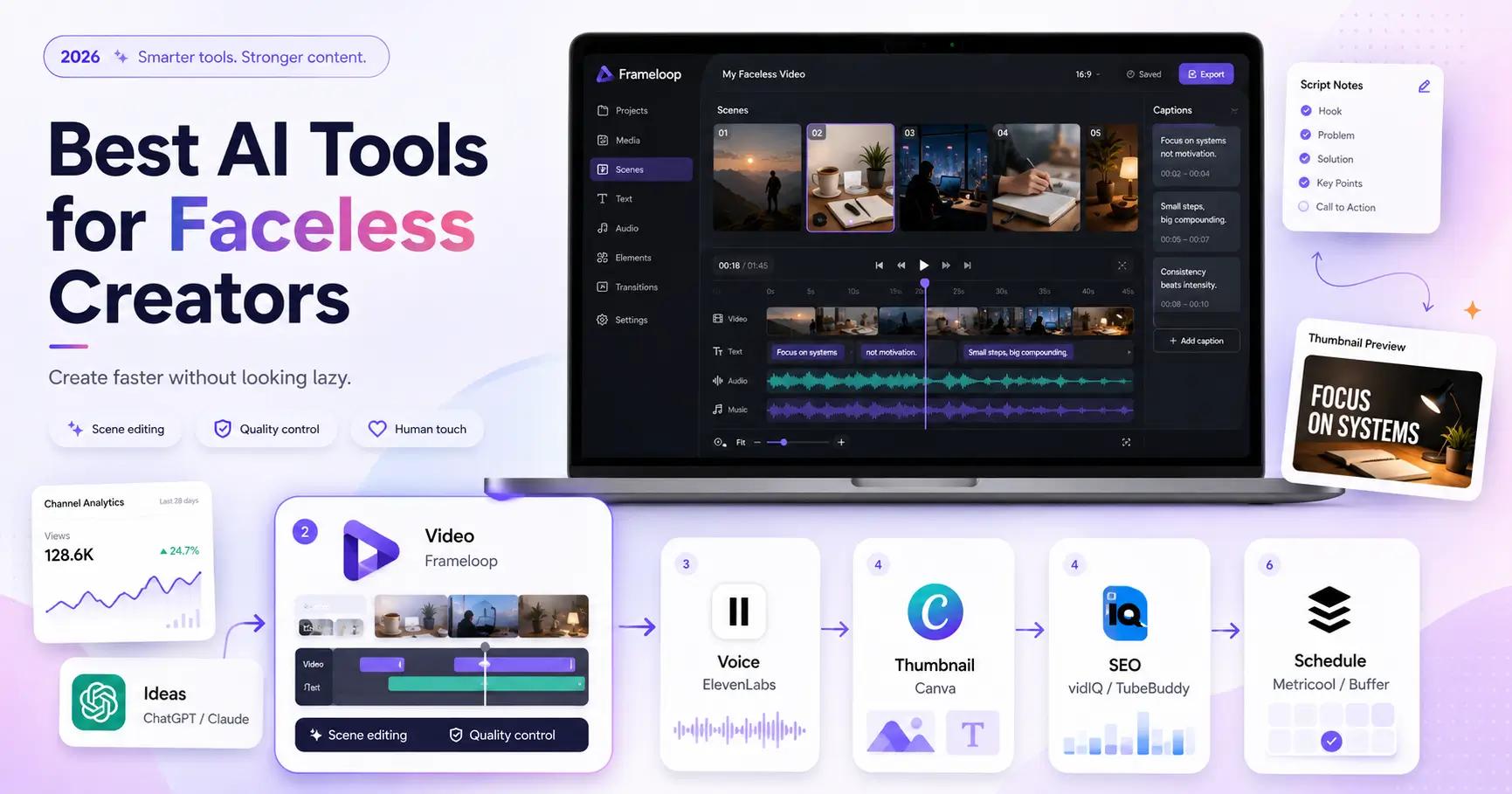
Task: Click the T text icon under Canva
Action: point(972,732)
